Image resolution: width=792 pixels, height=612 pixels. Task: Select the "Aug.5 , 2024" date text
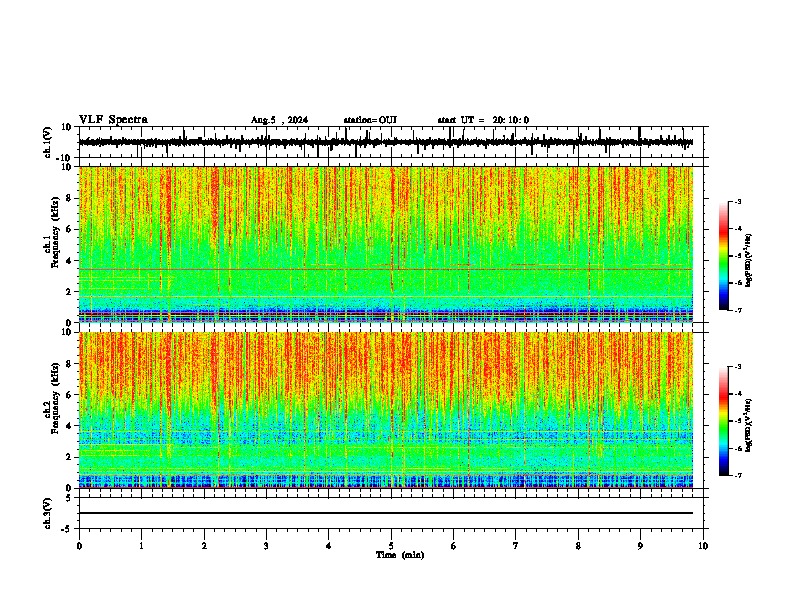(x=279, y=120)
